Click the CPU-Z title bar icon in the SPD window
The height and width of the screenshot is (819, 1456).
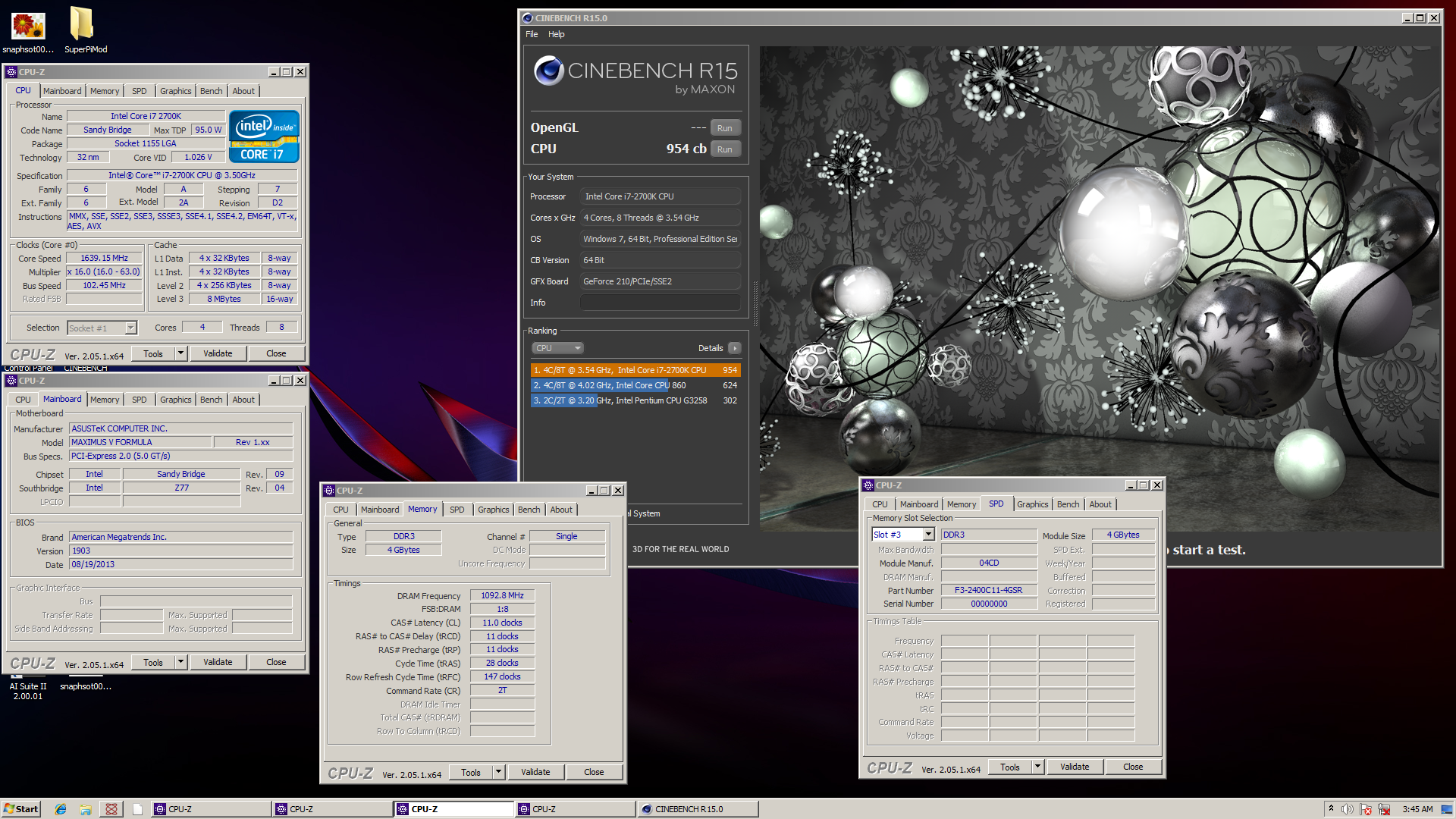(868, 485)
